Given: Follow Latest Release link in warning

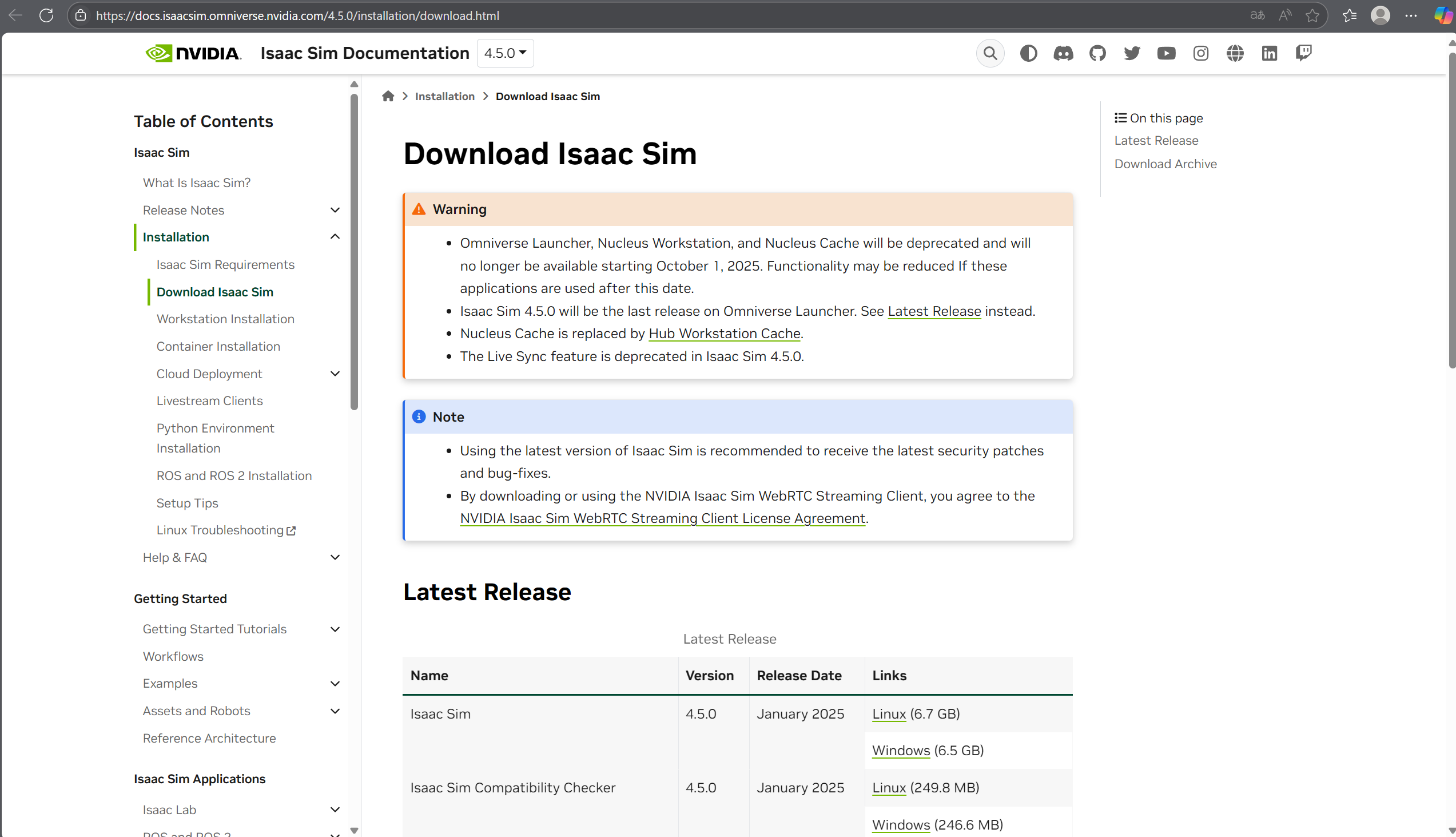Looking at the screenshot, I should point(934,311).
